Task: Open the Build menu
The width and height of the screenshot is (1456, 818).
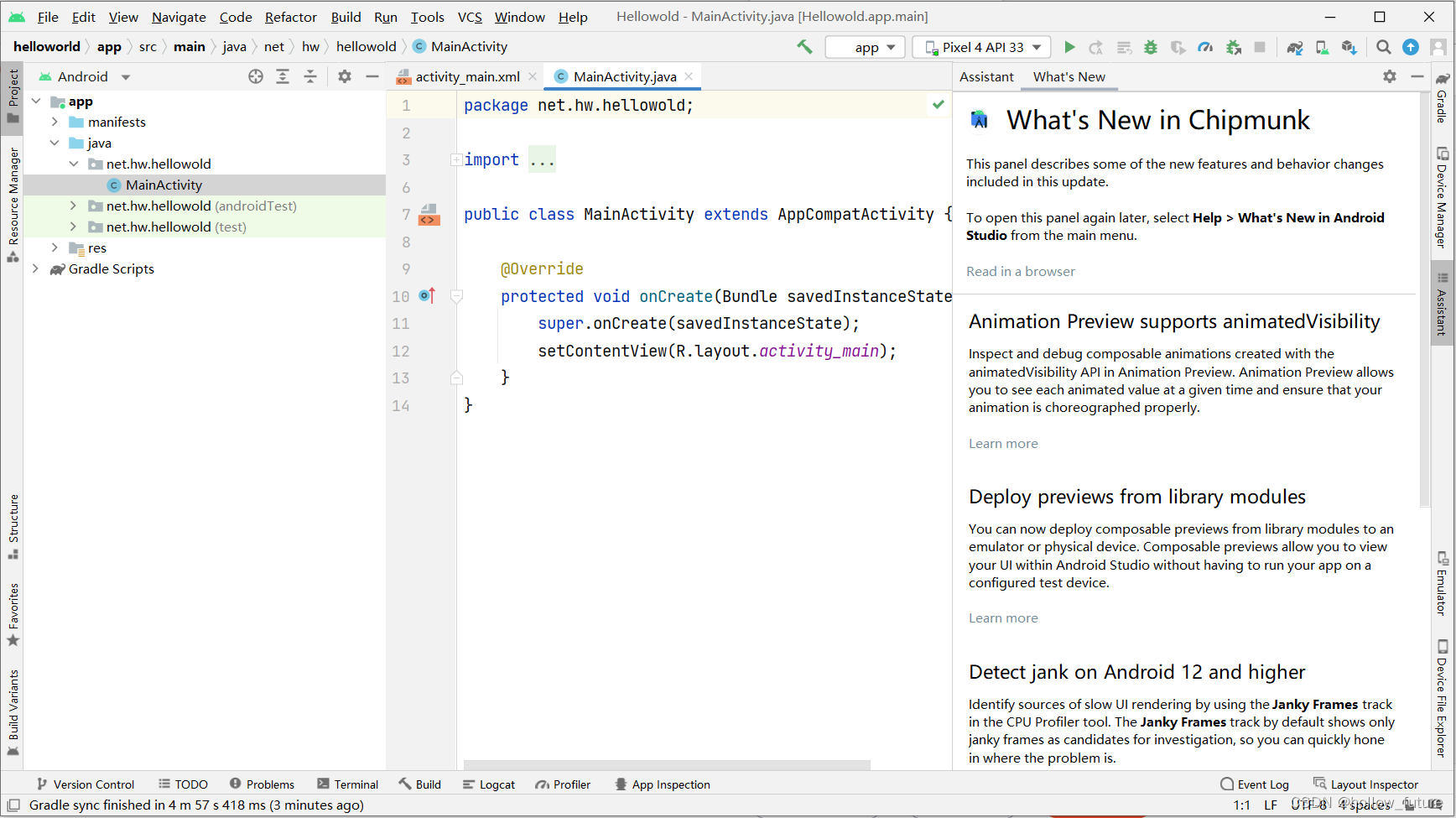Action: click(346, 17)
